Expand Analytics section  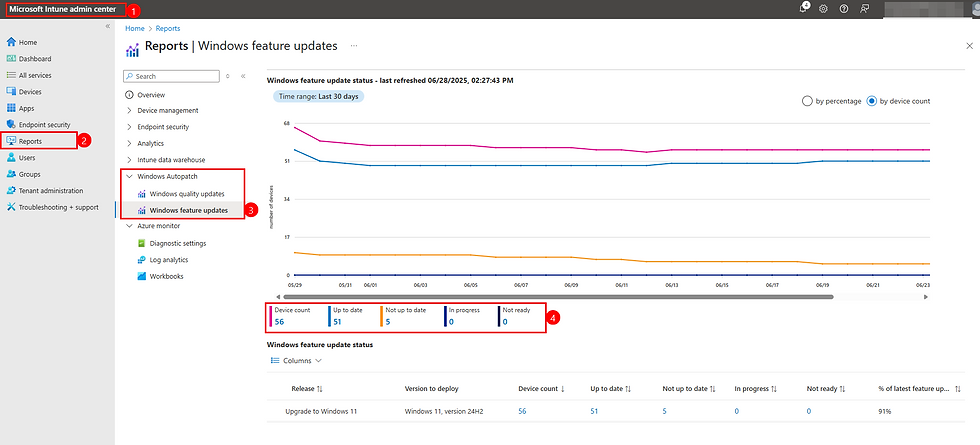tap(151, 143)
